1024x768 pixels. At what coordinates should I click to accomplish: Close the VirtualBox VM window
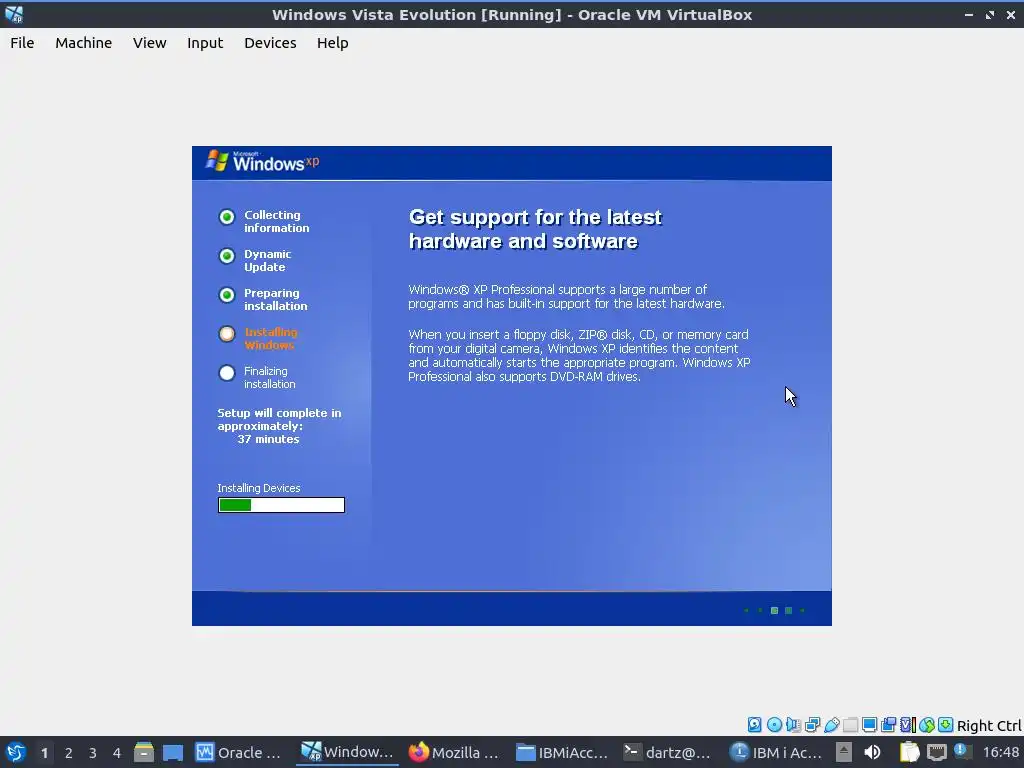(x=1011, y=14)
